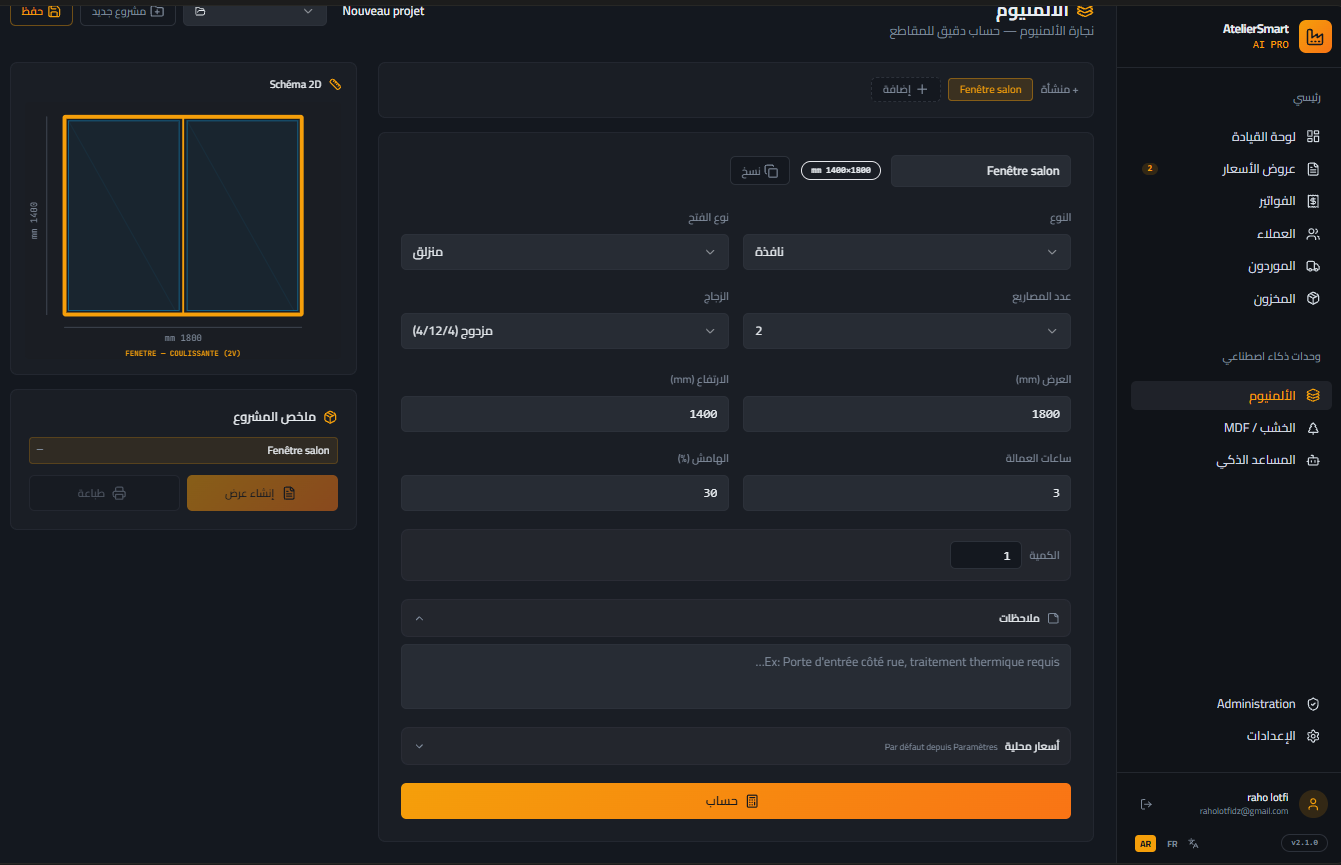This screenshot has width=1341, height=865.
Task: Click the logout icon next to raho lotfi
Action: point(1146,804)
